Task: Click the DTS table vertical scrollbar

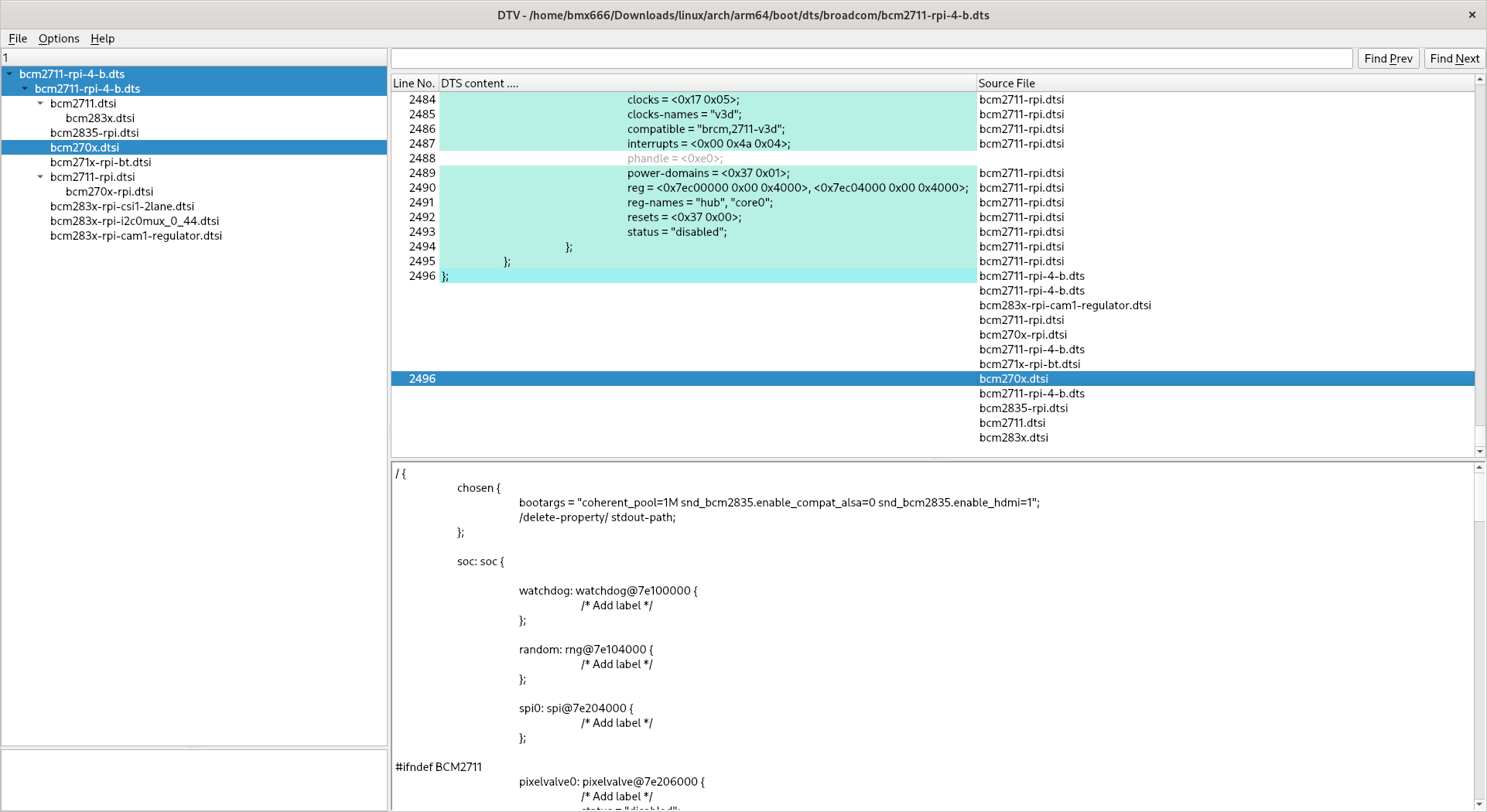Action: point(1480,265)
